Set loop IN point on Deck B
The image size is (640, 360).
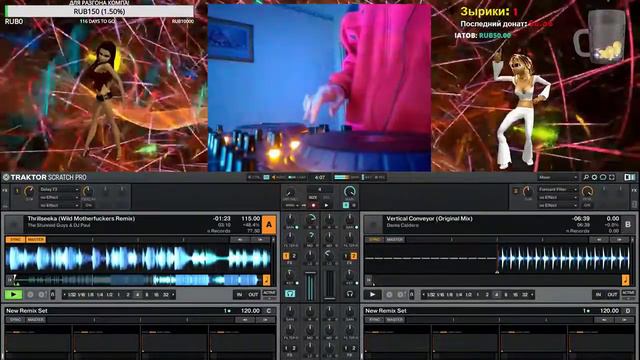coord(598,294)
